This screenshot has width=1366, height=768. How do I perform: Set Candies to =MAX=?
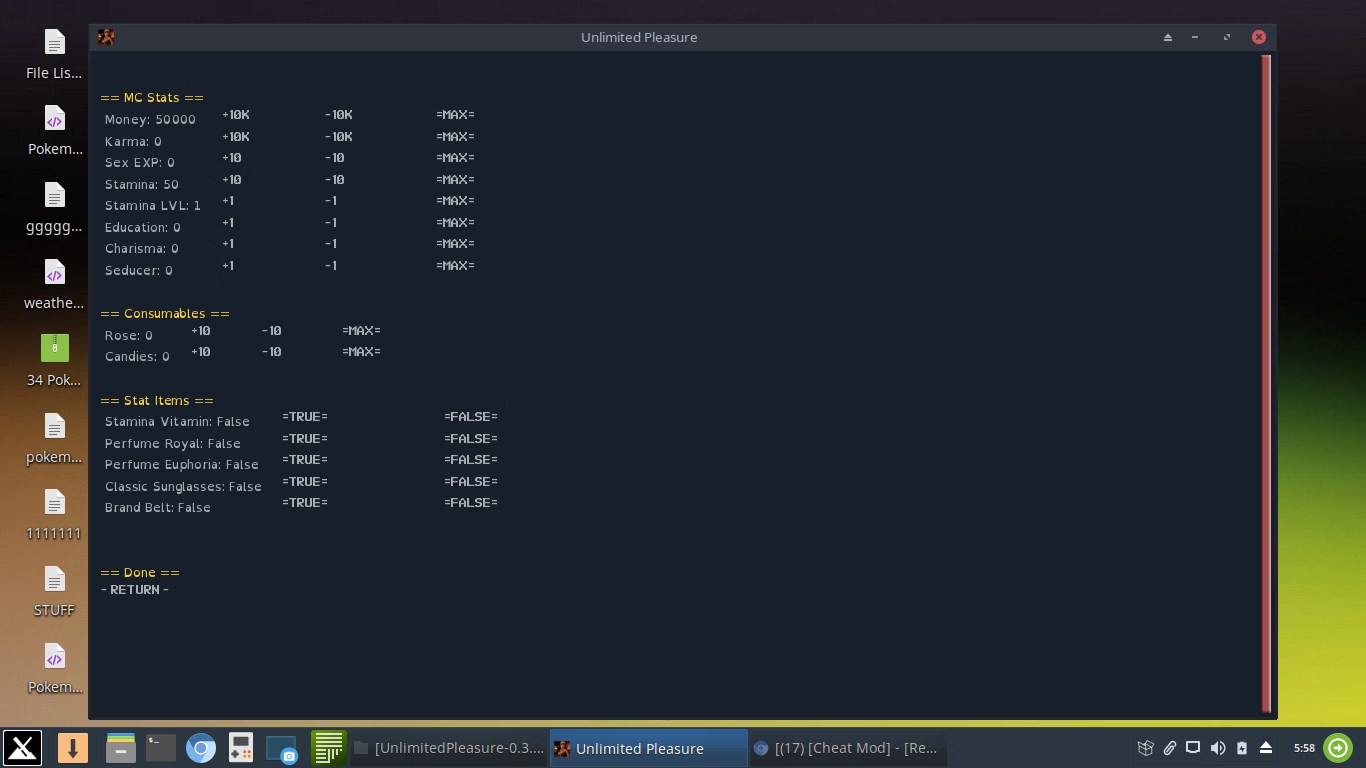click(x=362, y=352)
